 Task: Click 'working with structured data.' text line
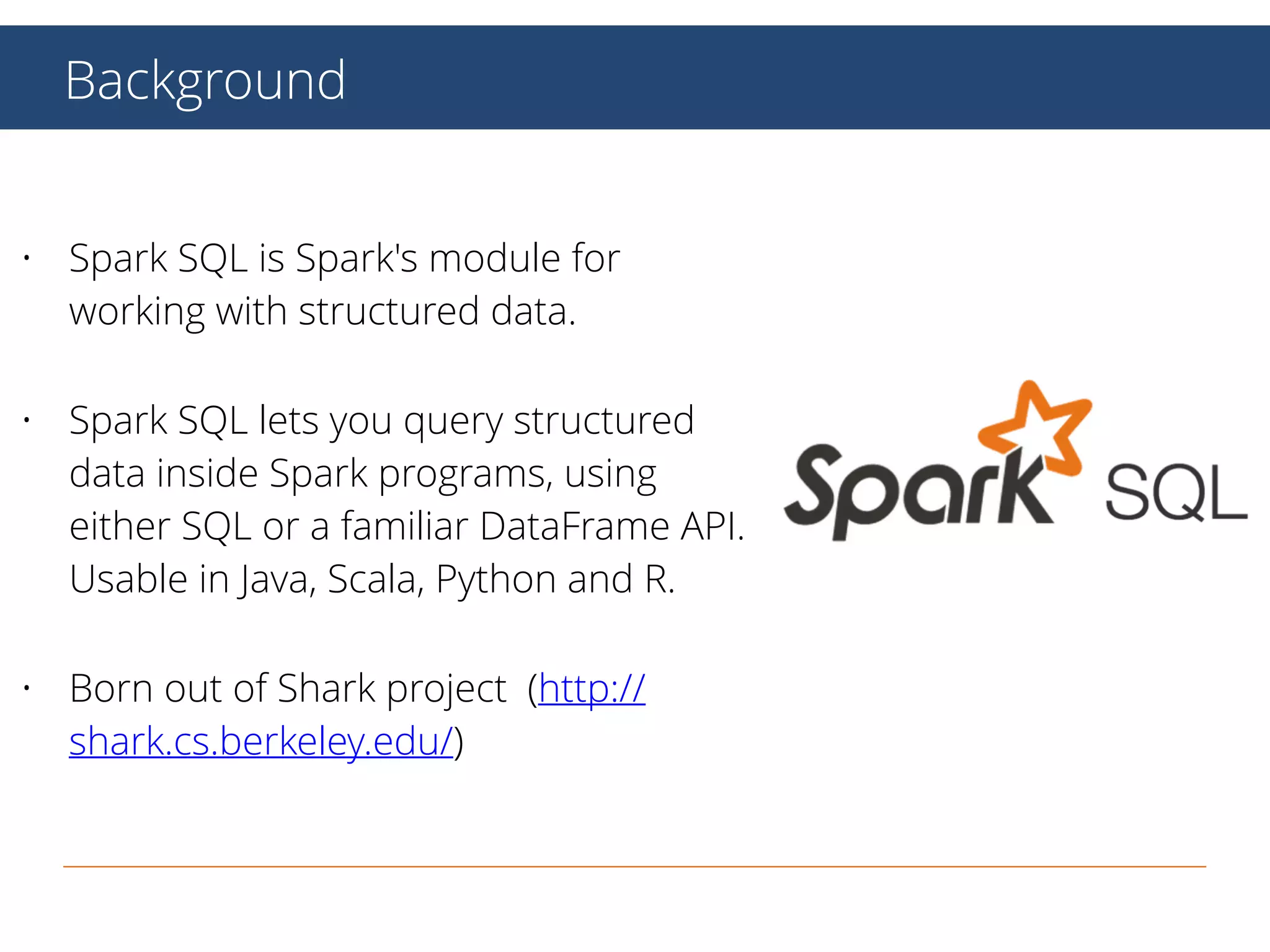pyautogui.click(x=322, y=312)
